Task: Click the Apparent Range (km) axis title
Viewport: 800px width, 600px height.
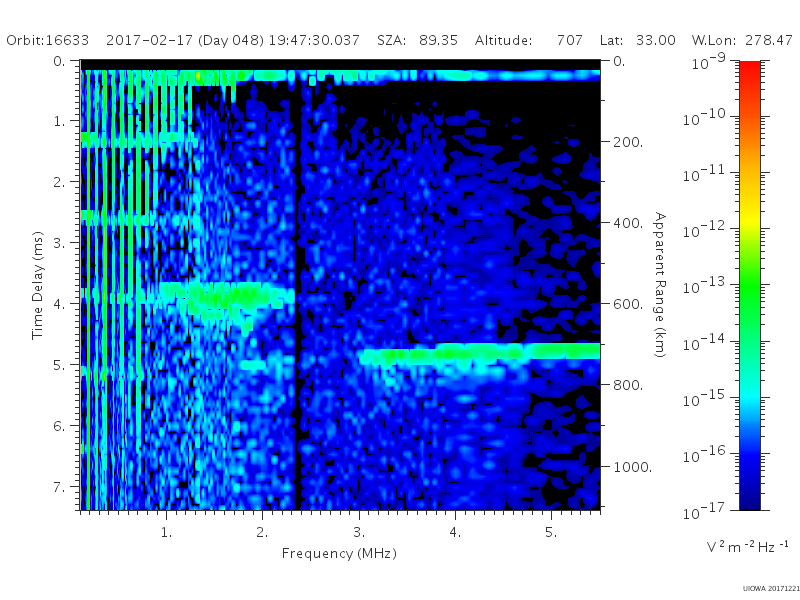Action: (660, 285)
